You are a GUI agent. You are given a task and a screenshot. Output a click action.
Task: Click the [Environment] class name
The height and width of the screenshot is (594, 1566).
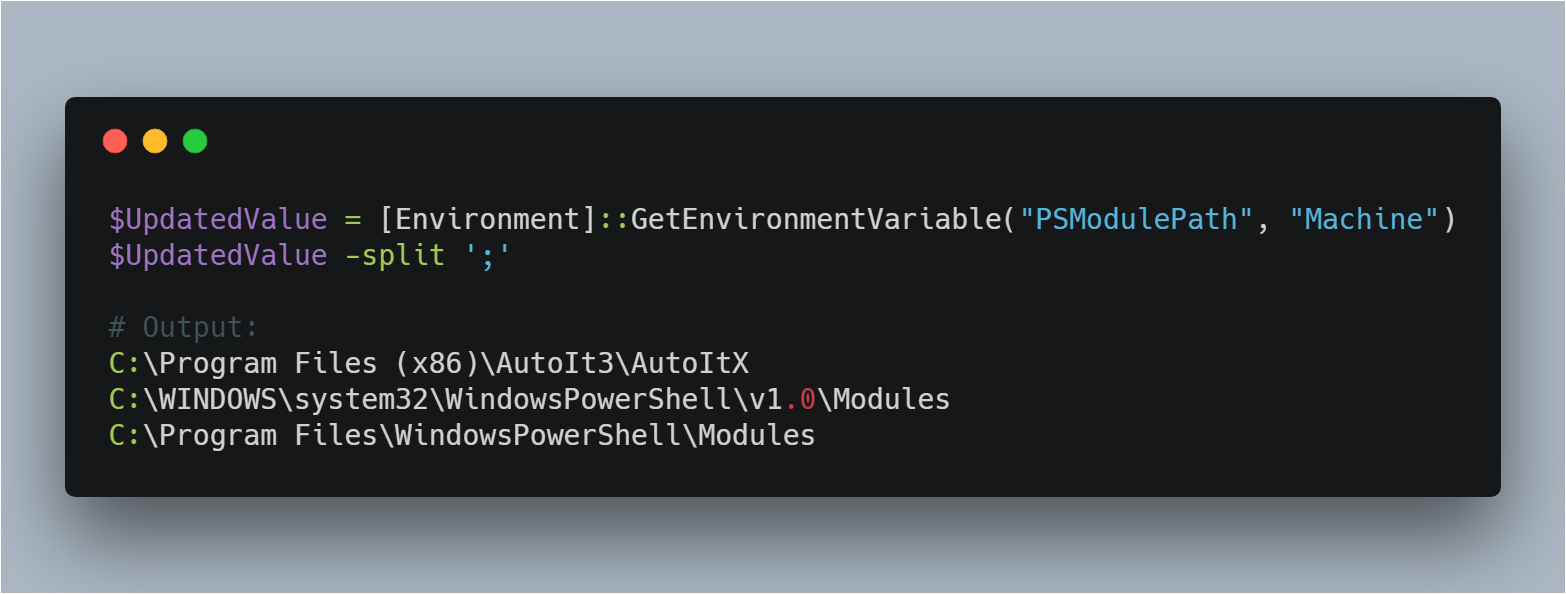pos(488,219)
